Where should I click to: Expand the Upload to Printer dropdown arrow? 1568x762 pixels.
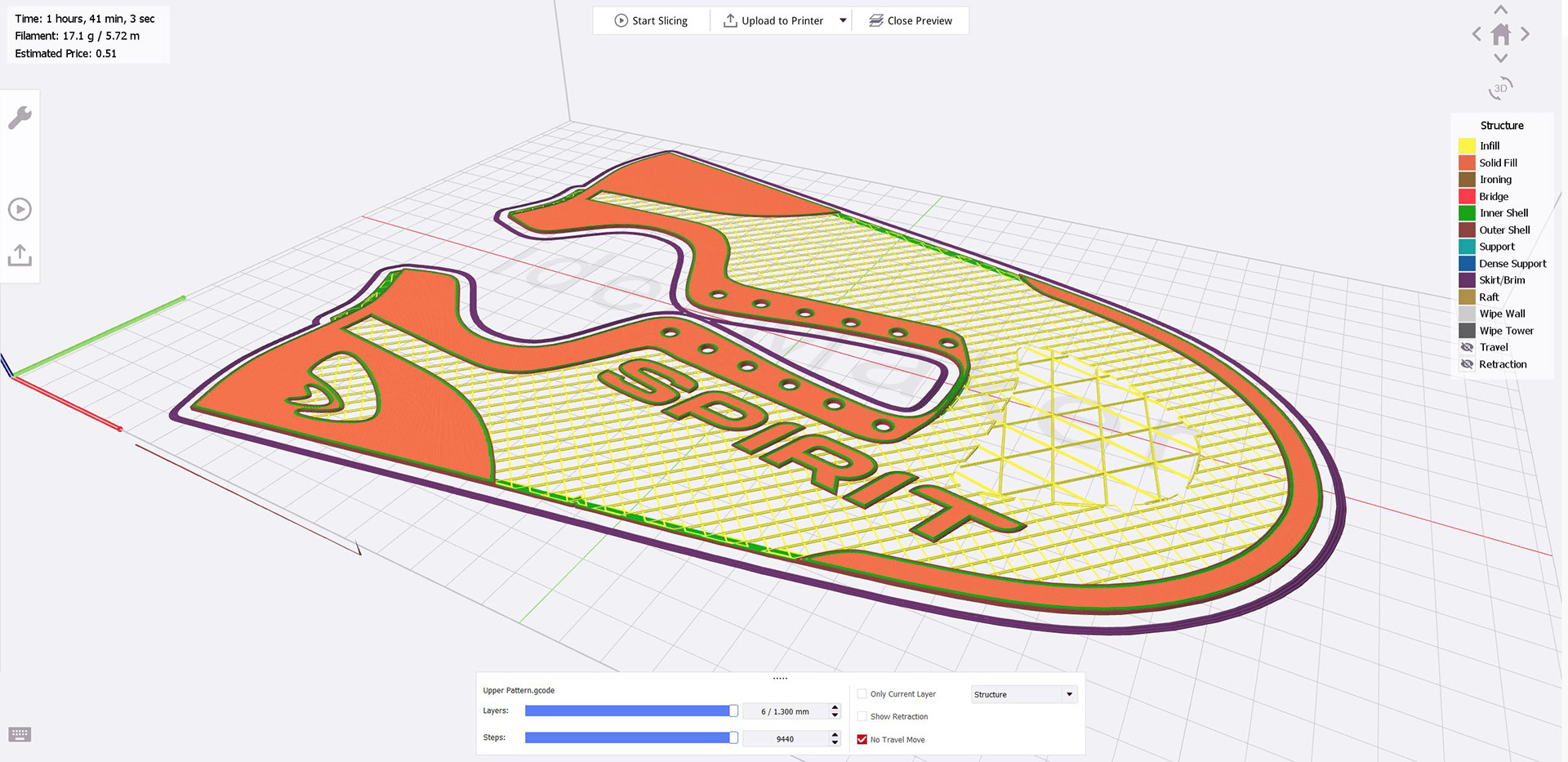tap(843, 20)
